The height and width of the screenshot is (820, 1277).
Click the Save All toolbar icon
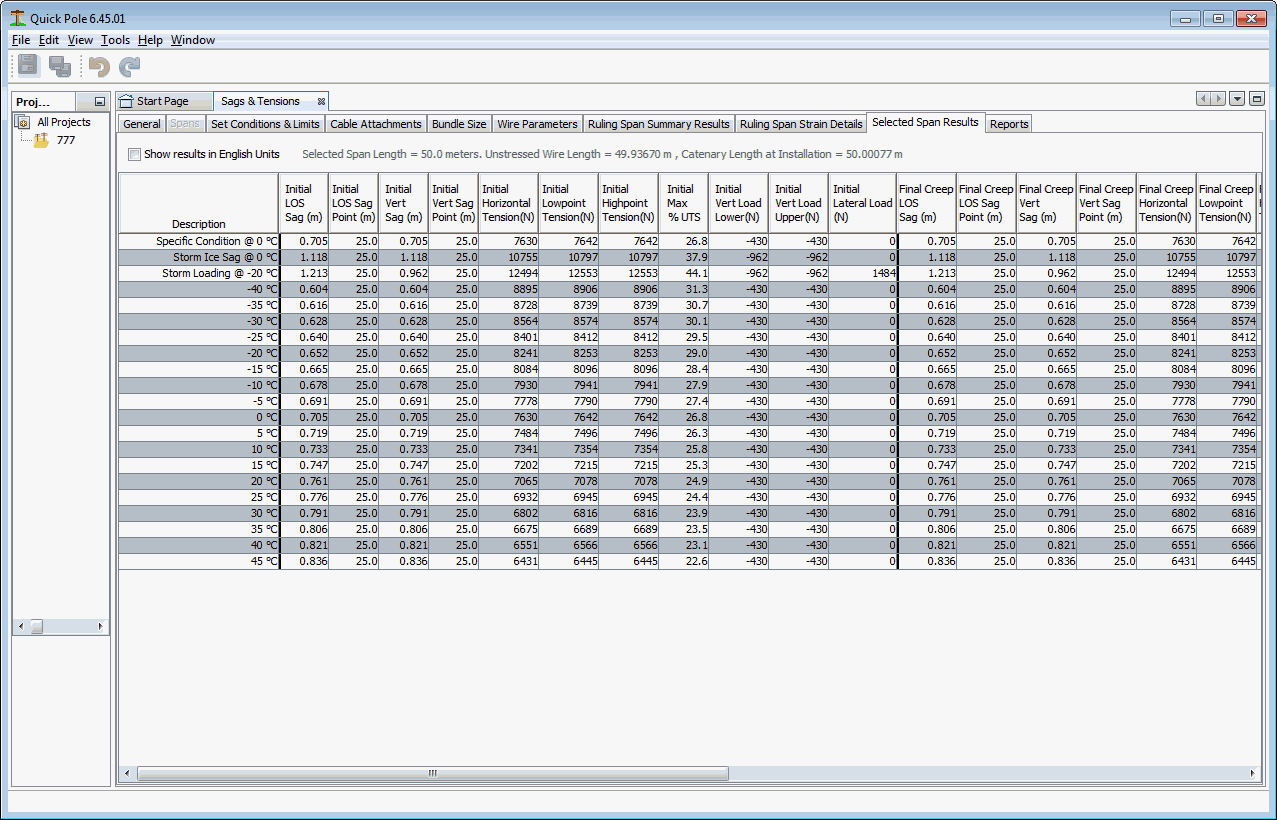(x=60, y=66)
